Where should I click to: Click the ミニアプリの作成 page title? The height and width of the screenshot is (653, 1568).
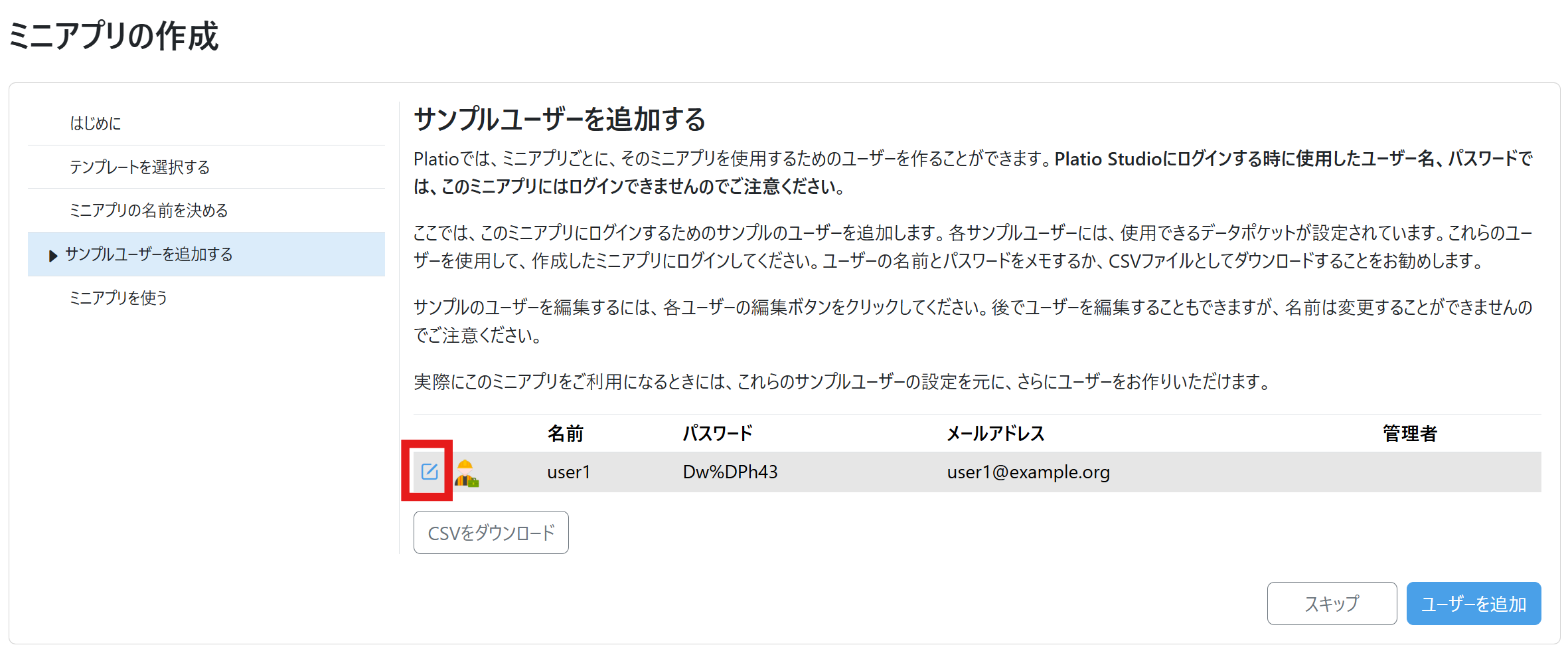pos(114,36)
